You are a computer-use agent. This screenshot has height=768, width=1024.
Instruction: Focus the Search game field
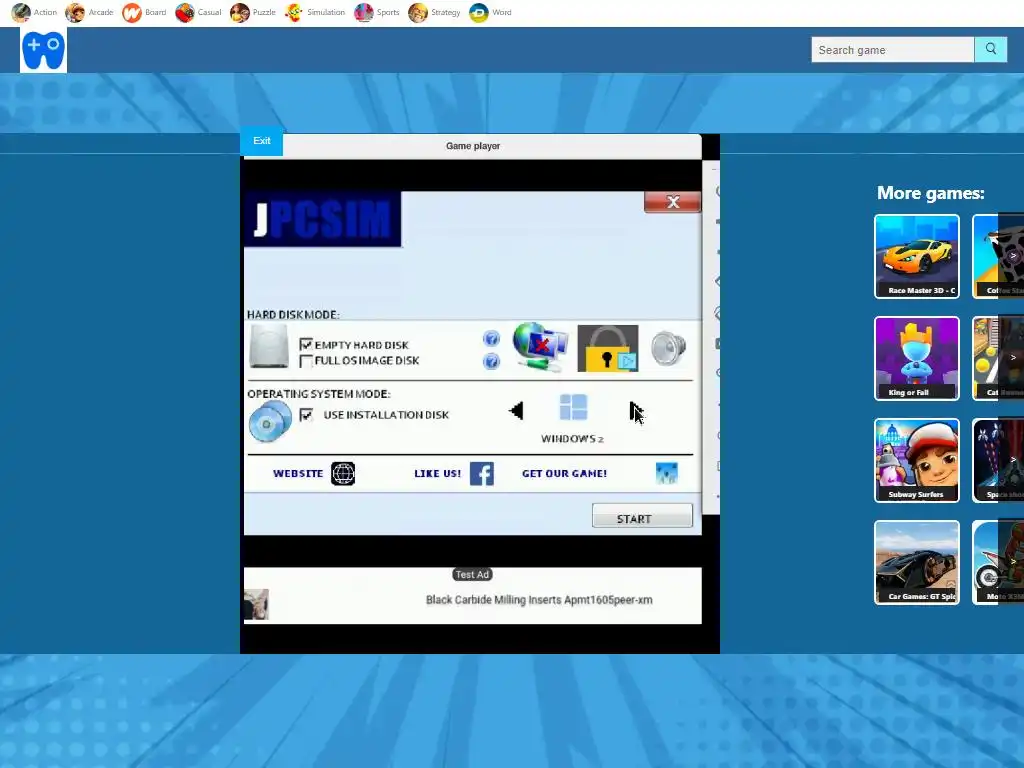tap(892, 50)
